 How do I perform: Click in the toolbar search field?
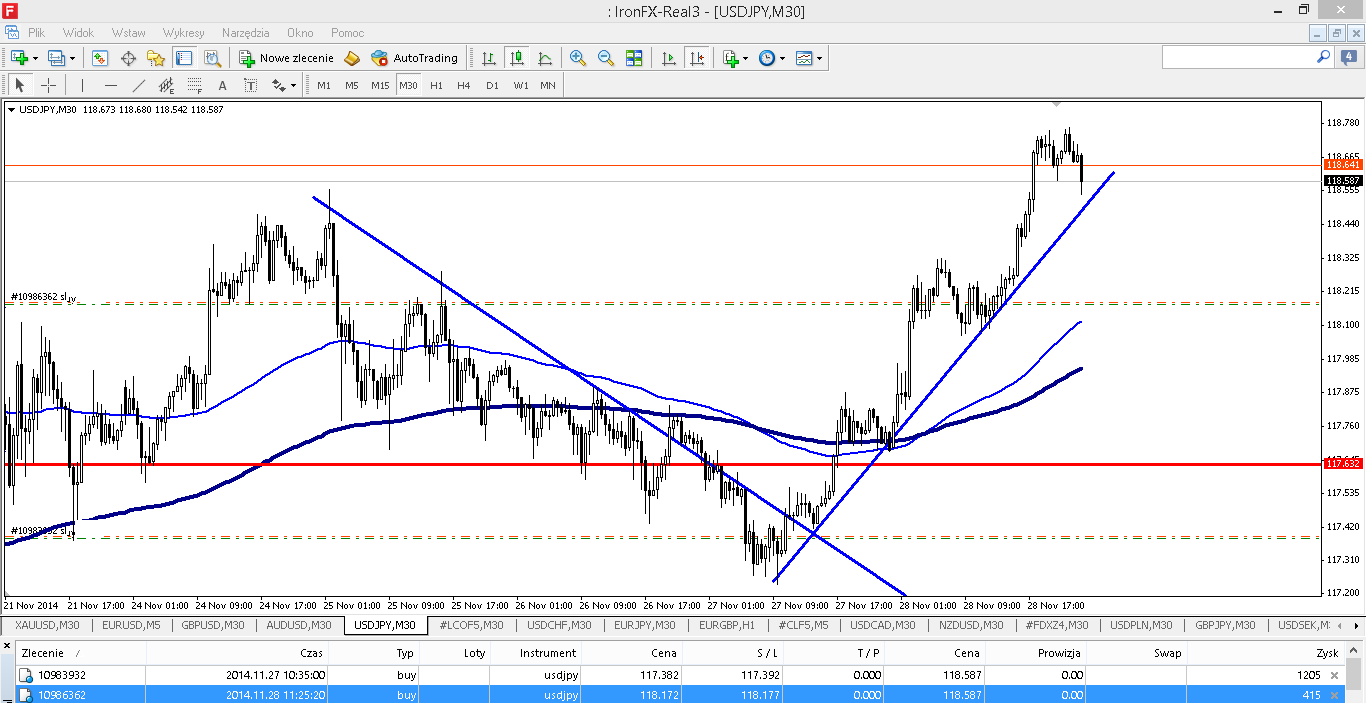click(1238, 58)
